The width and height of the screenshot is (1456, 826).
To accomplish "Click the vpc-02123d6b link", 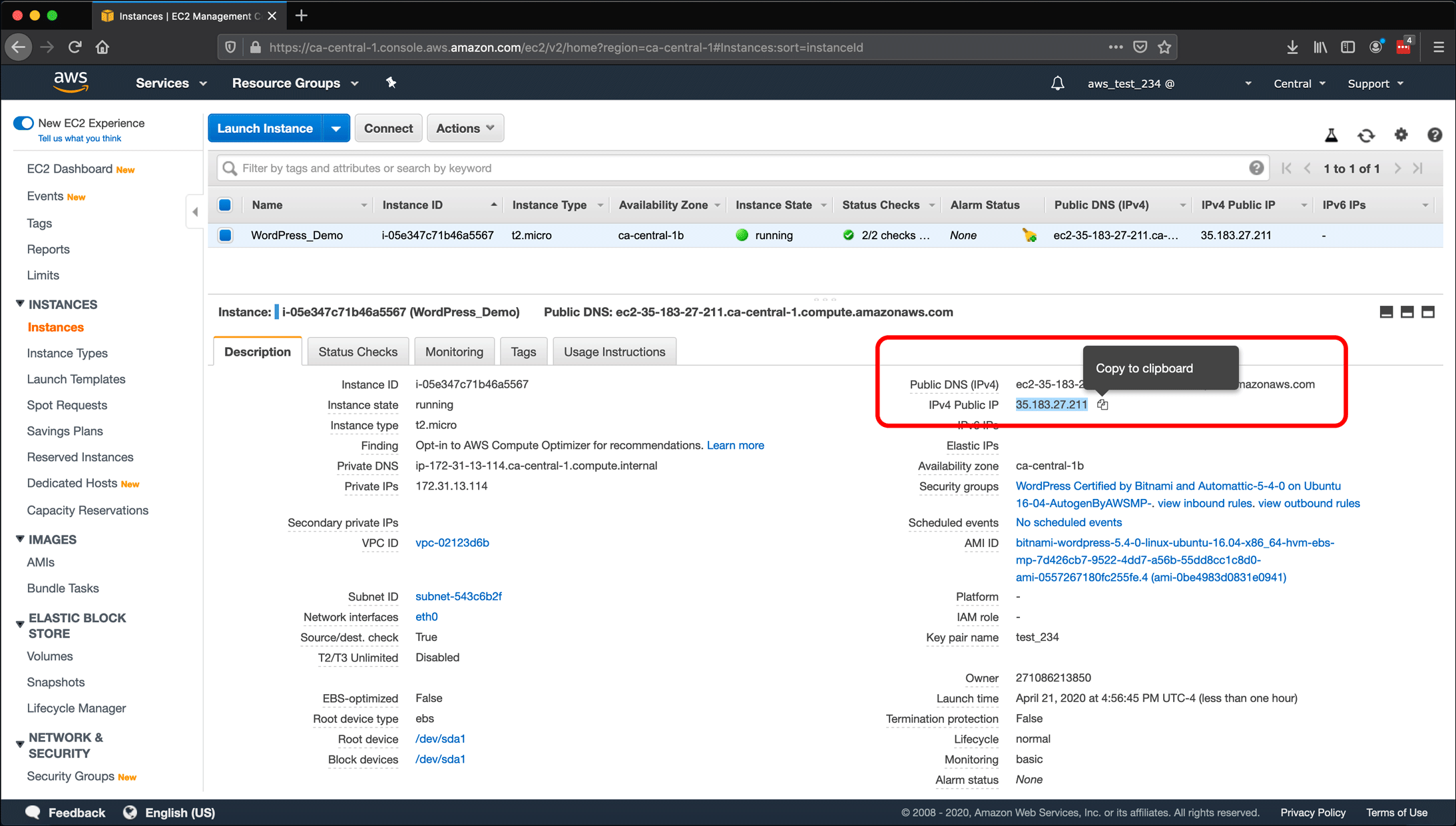I will [x=453, y=543].
